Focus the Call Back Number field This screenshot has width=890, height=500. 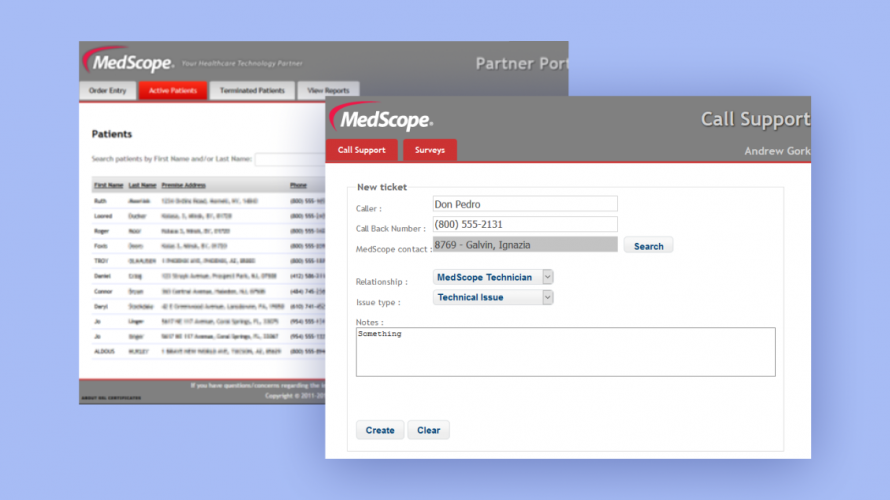pos(525,224)
